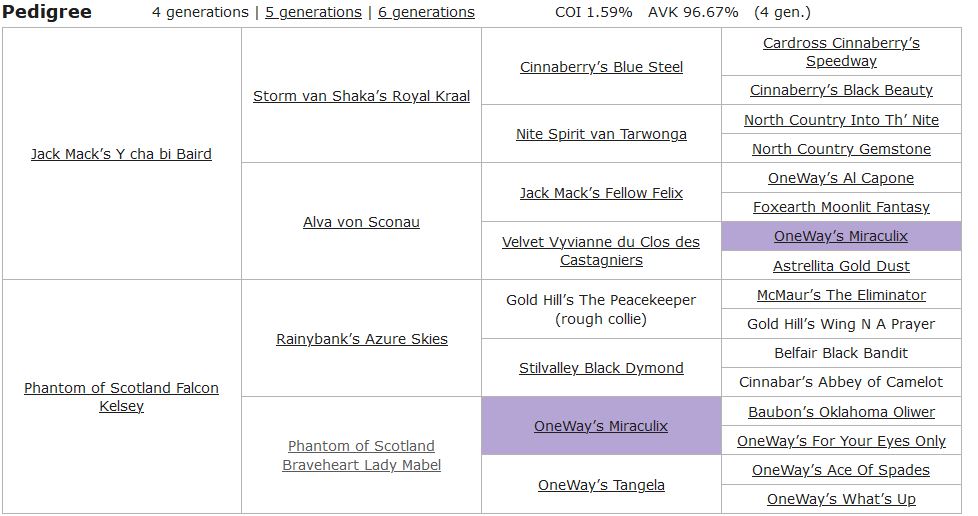Switch pedigree view to 5 generations
Screen dimensions: 978x516
[313, 12]
